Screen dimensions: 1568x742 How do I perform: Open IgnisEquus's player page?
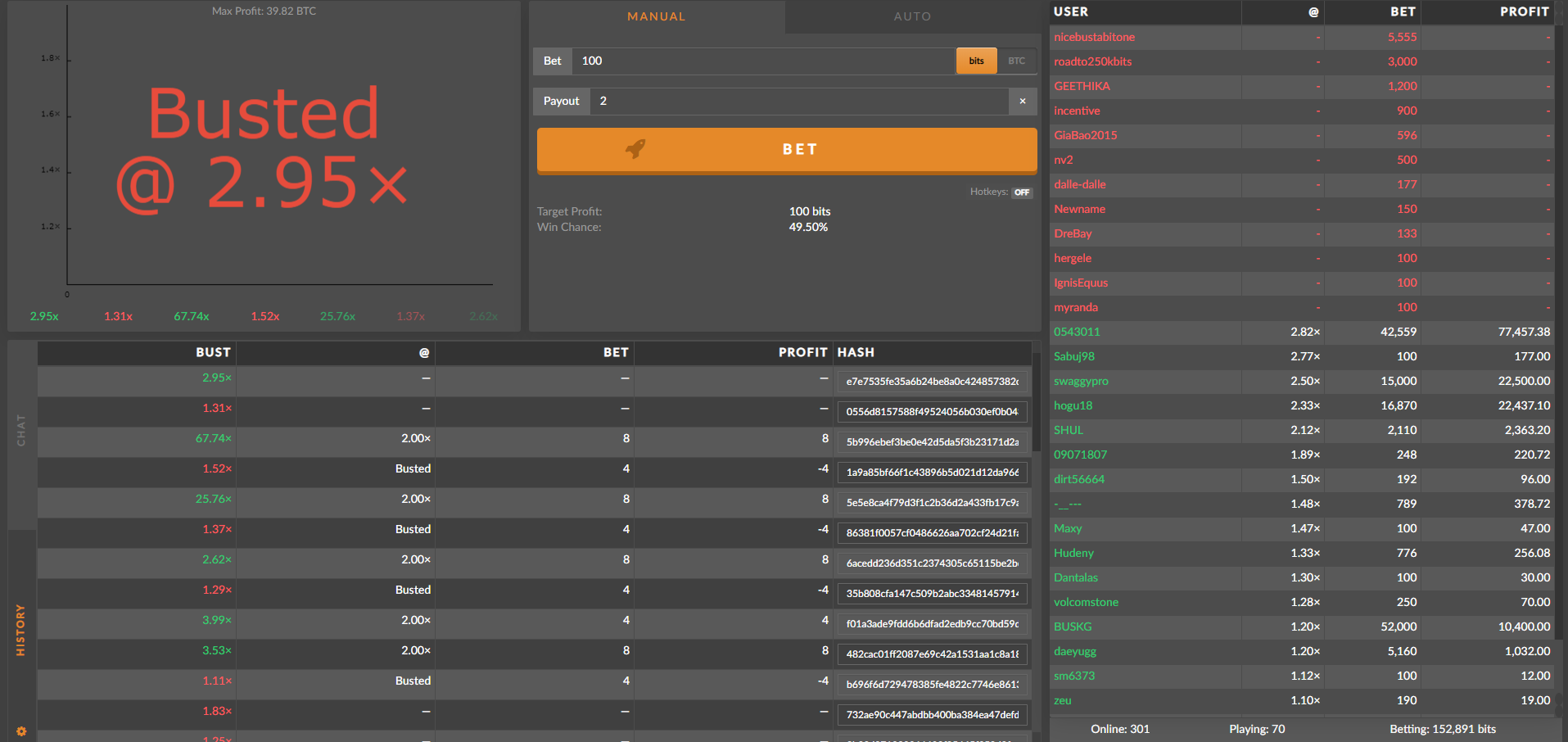pos(1081,283)
